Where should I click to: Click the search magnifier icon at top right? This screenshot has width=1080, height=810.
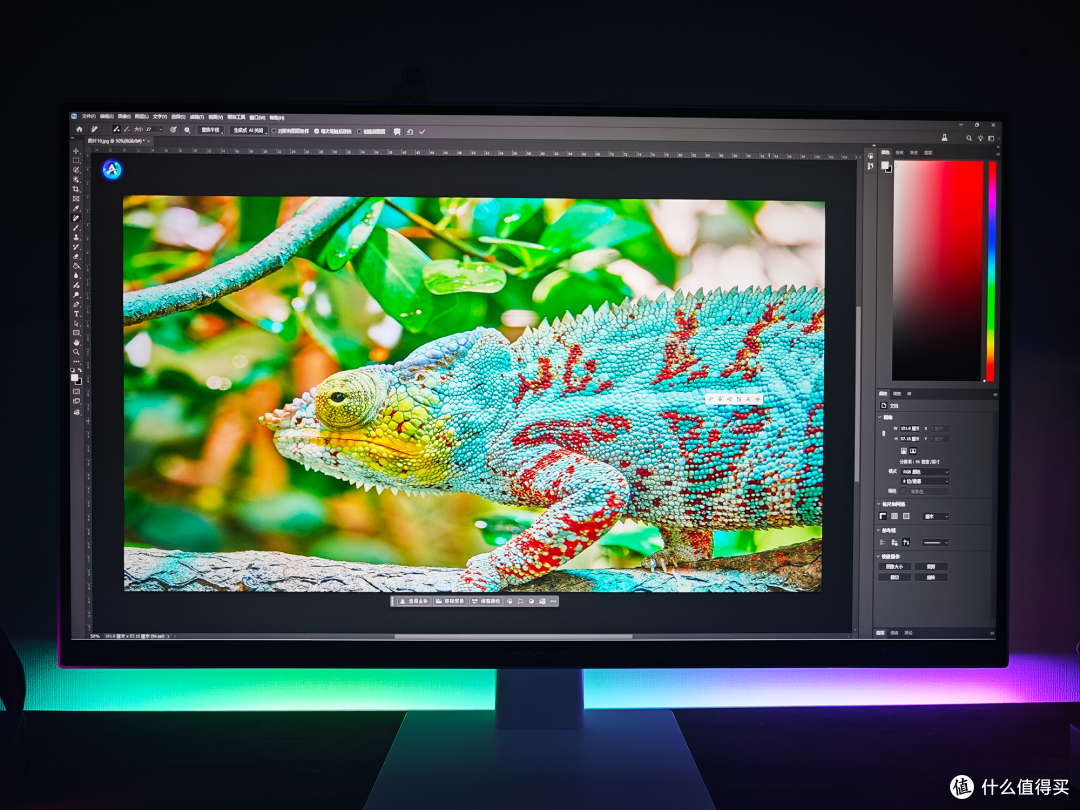coord(968,138)
